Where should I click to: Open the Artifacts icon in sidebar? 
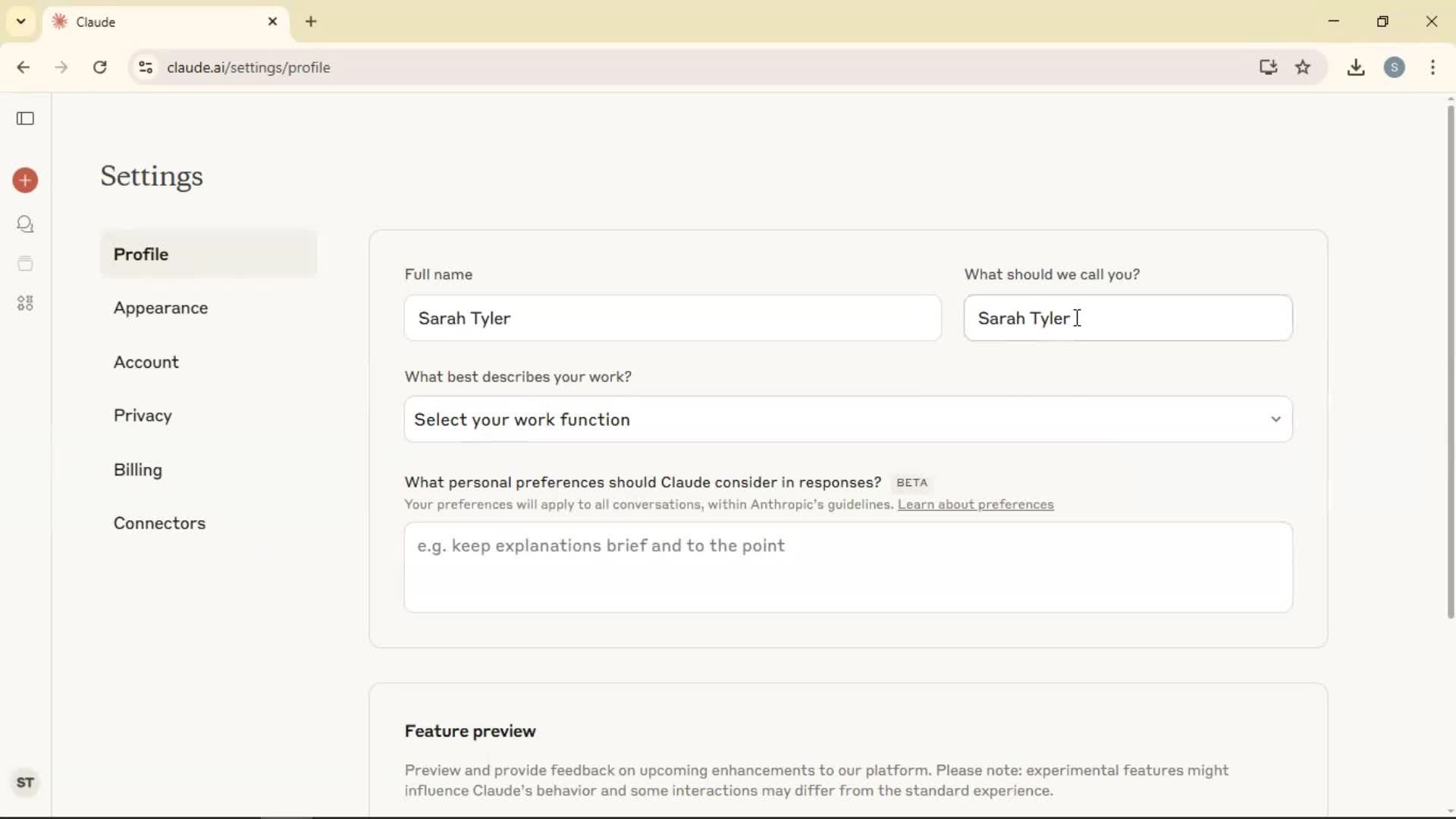(25, 303)
